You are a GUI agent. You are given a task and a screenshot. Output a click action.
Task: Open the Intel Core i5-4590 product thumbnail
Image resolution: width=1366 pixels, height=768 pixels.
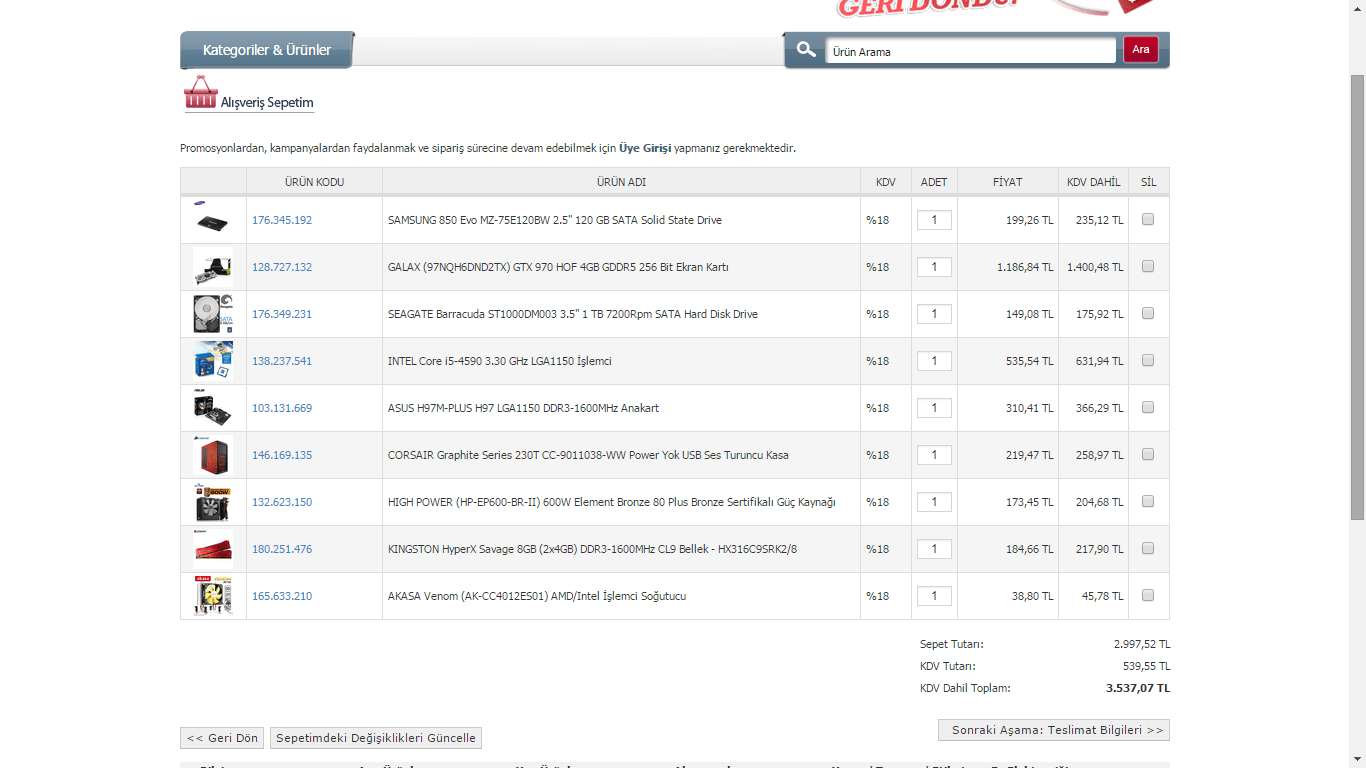pos(213,361)
